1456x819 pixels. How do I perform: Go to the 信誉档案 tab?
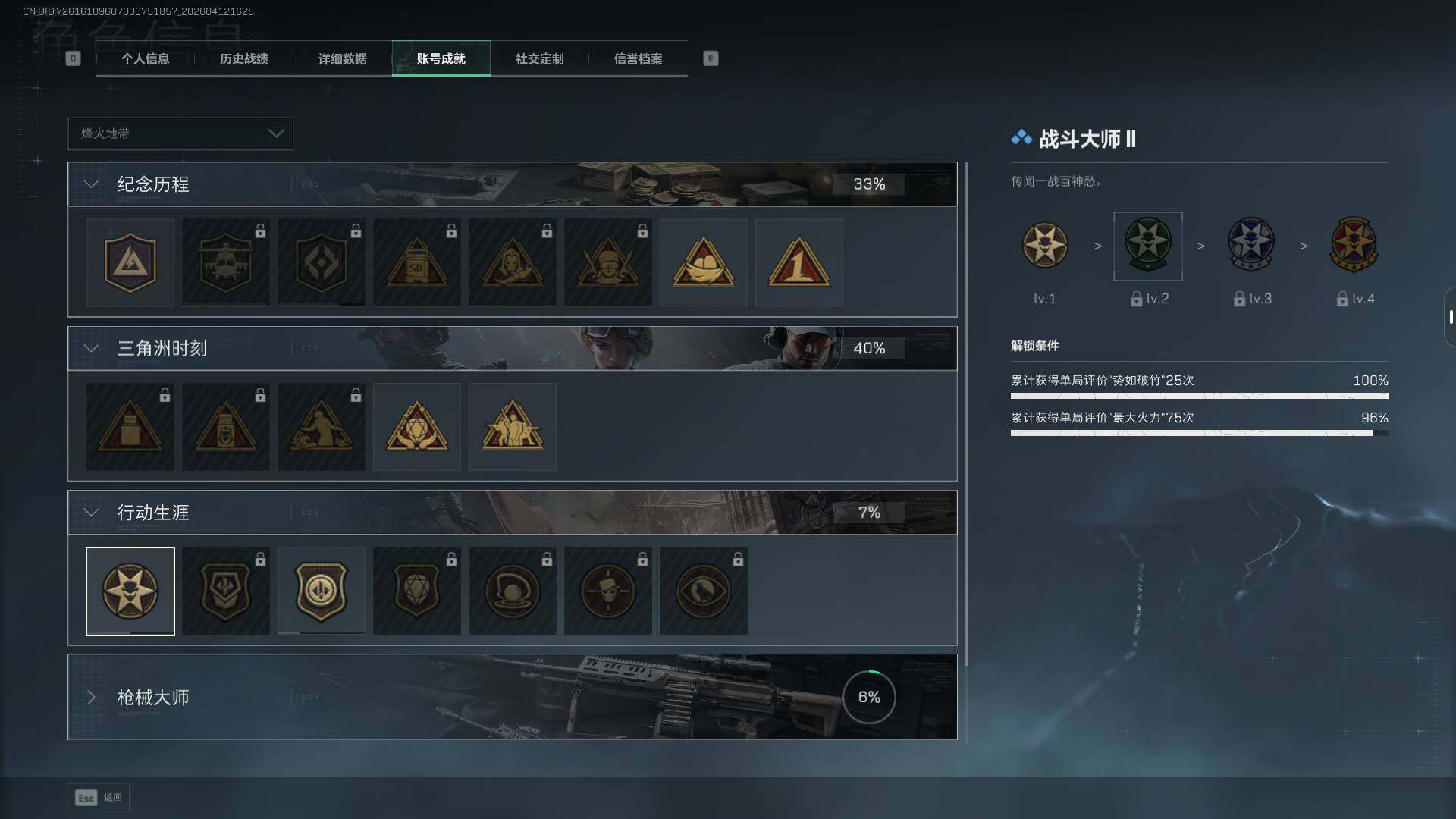tap(638, 58)
